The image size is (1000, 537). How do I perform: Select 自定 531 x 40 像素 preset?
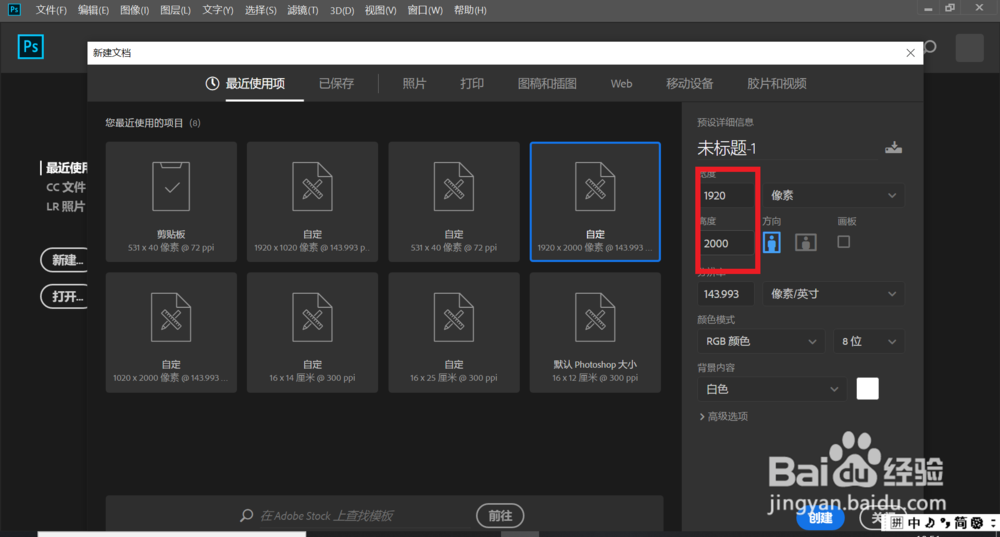(454, 202)
